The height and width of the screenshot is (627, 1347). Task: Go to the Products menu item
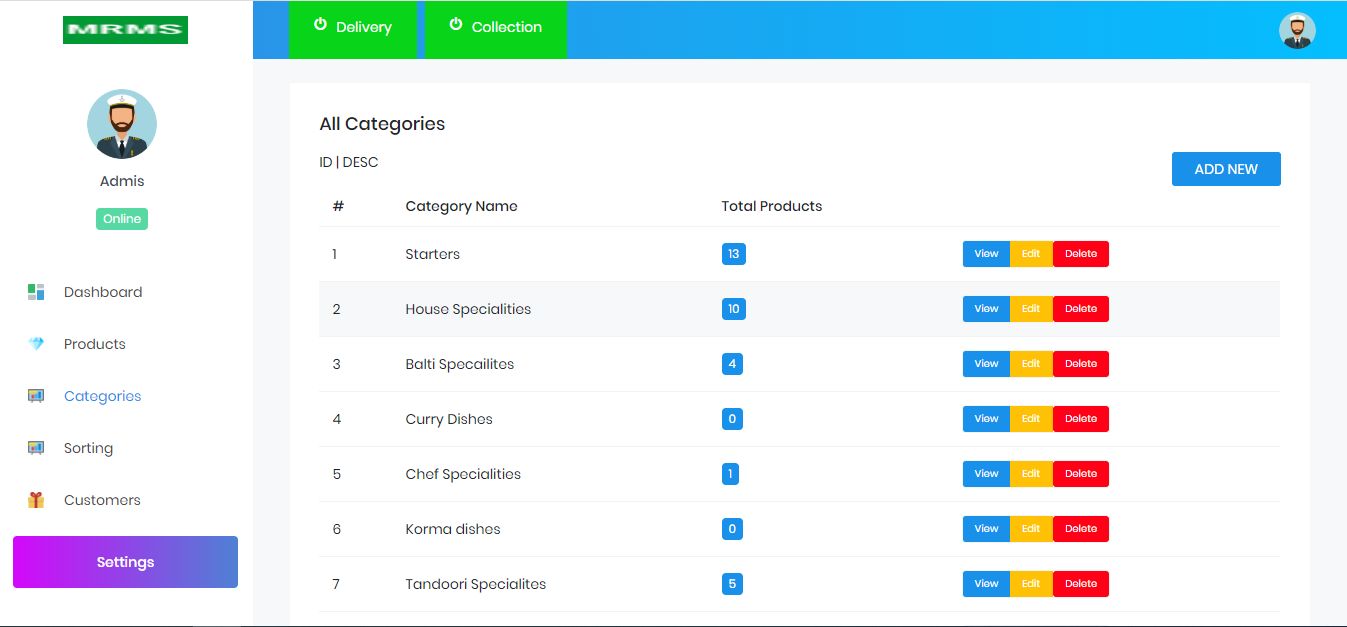(95, 344)
